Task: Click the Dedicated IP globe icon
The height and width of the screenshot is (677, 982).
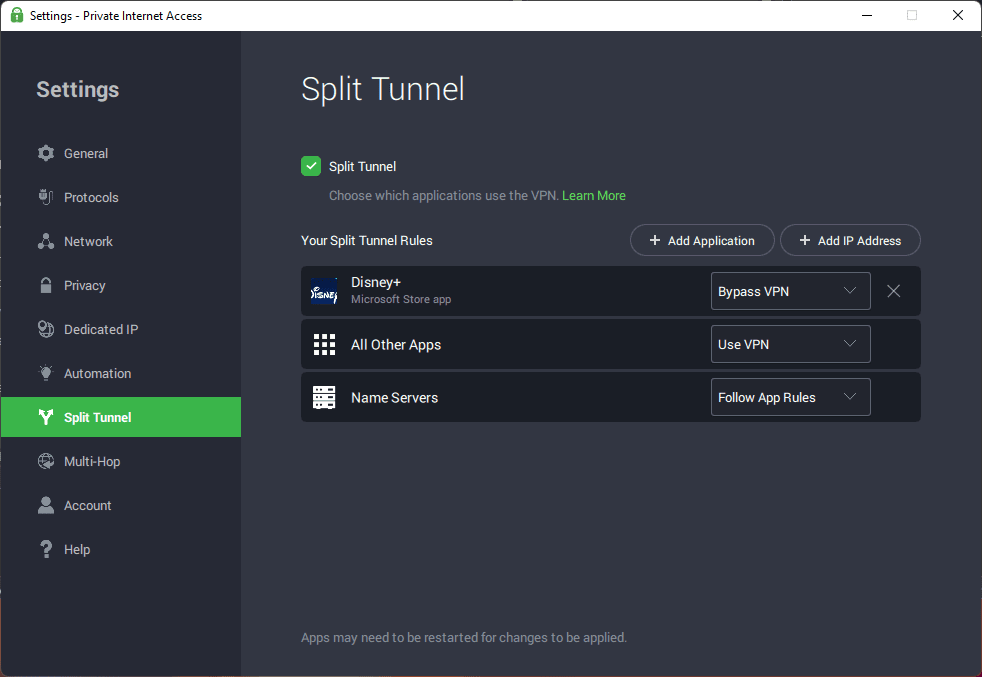Action: 46,329
